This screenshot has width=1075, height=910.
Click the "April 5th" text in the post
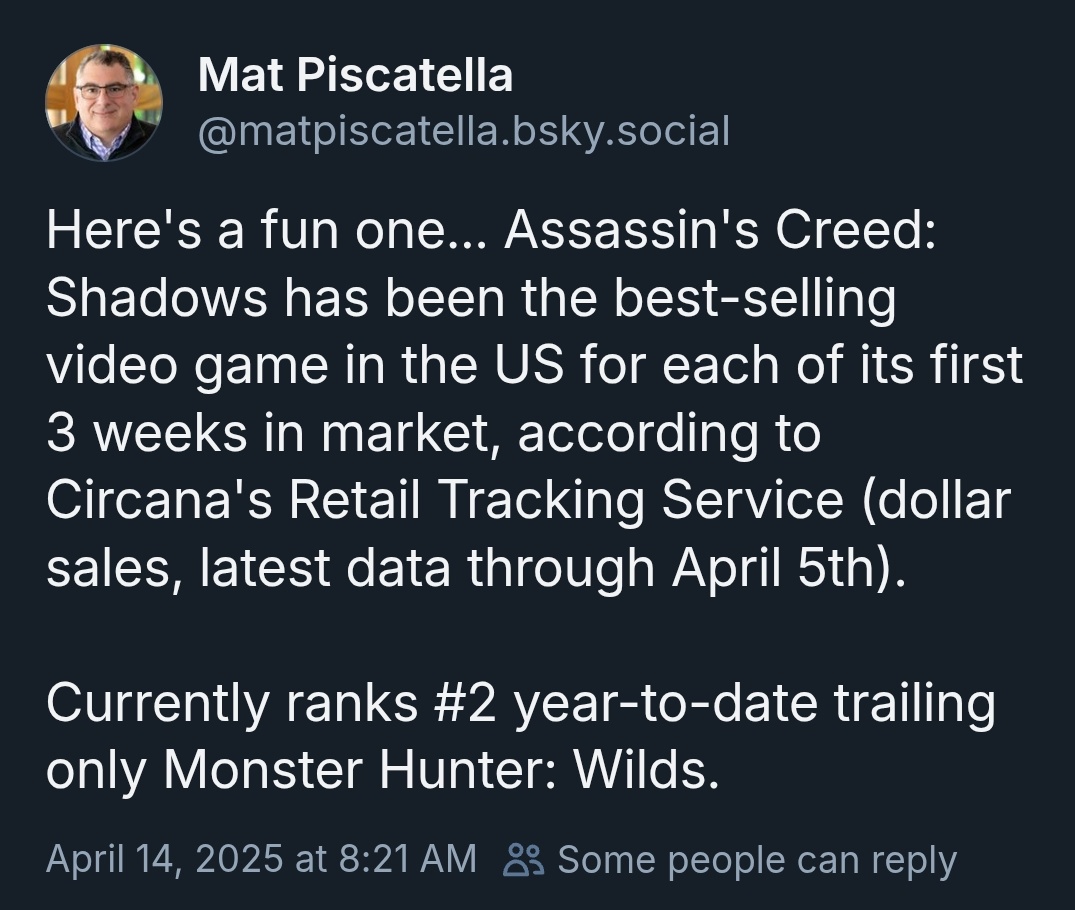[x=774, y=568]
